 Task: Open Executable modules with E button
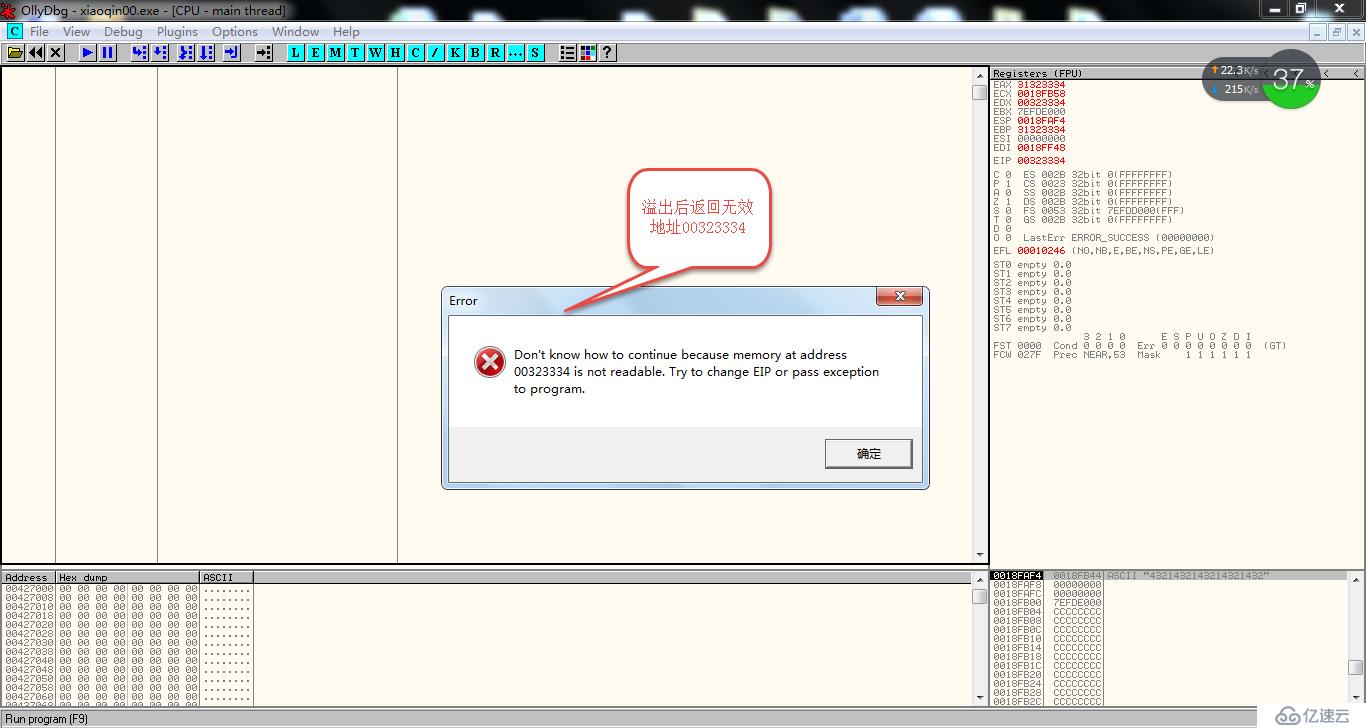(316, 53)
